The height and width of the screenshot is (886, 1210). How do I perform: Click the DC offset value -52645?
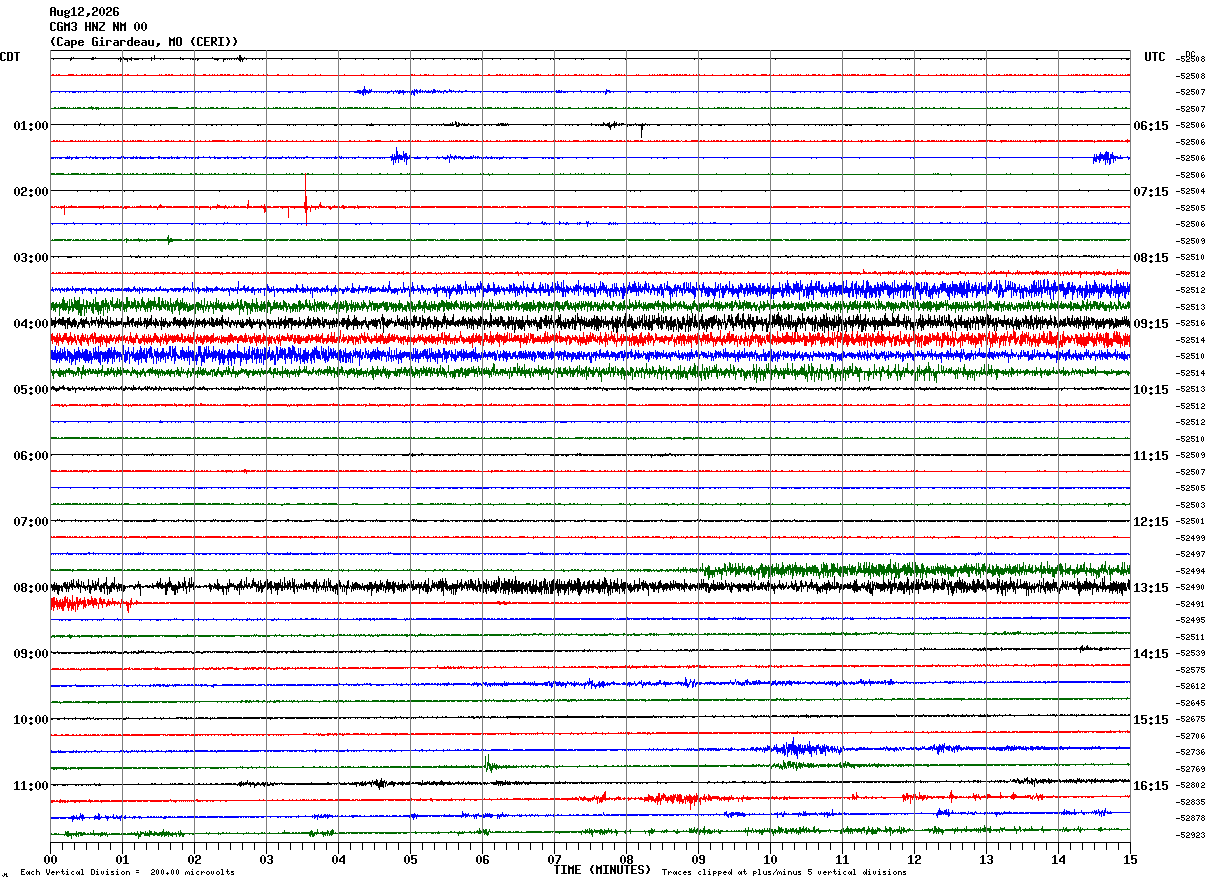pos(1191,703)
